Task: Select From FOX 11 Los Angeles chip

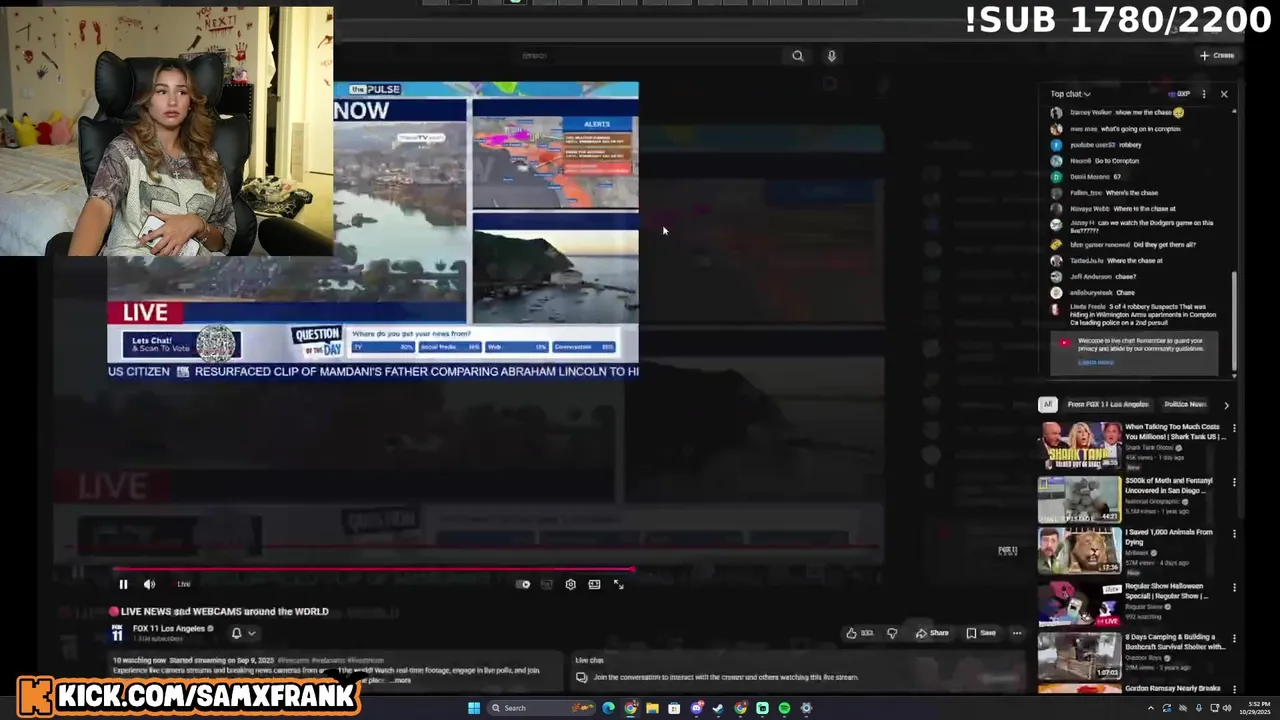Action: click(x=1108, y=404)
